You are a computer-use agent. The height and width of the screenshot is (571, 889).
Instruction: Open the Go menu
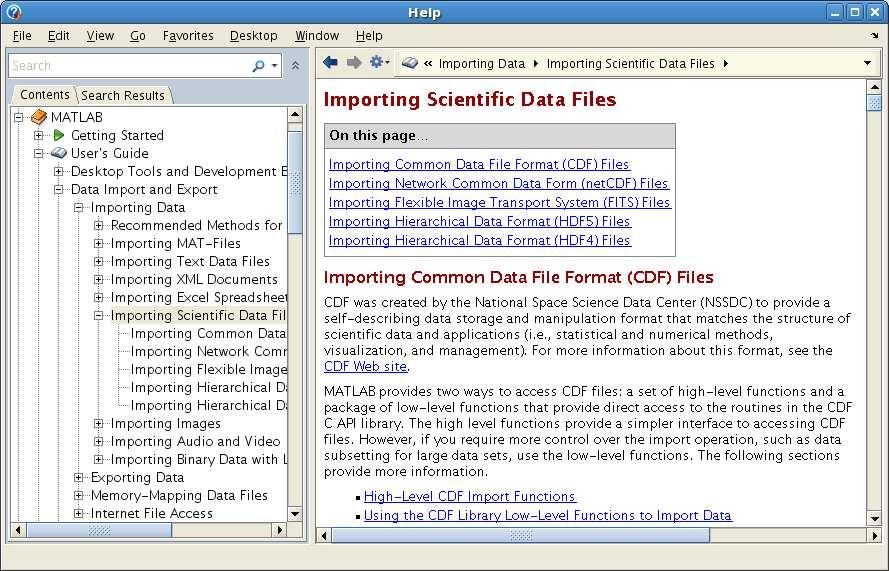point(138,36)
